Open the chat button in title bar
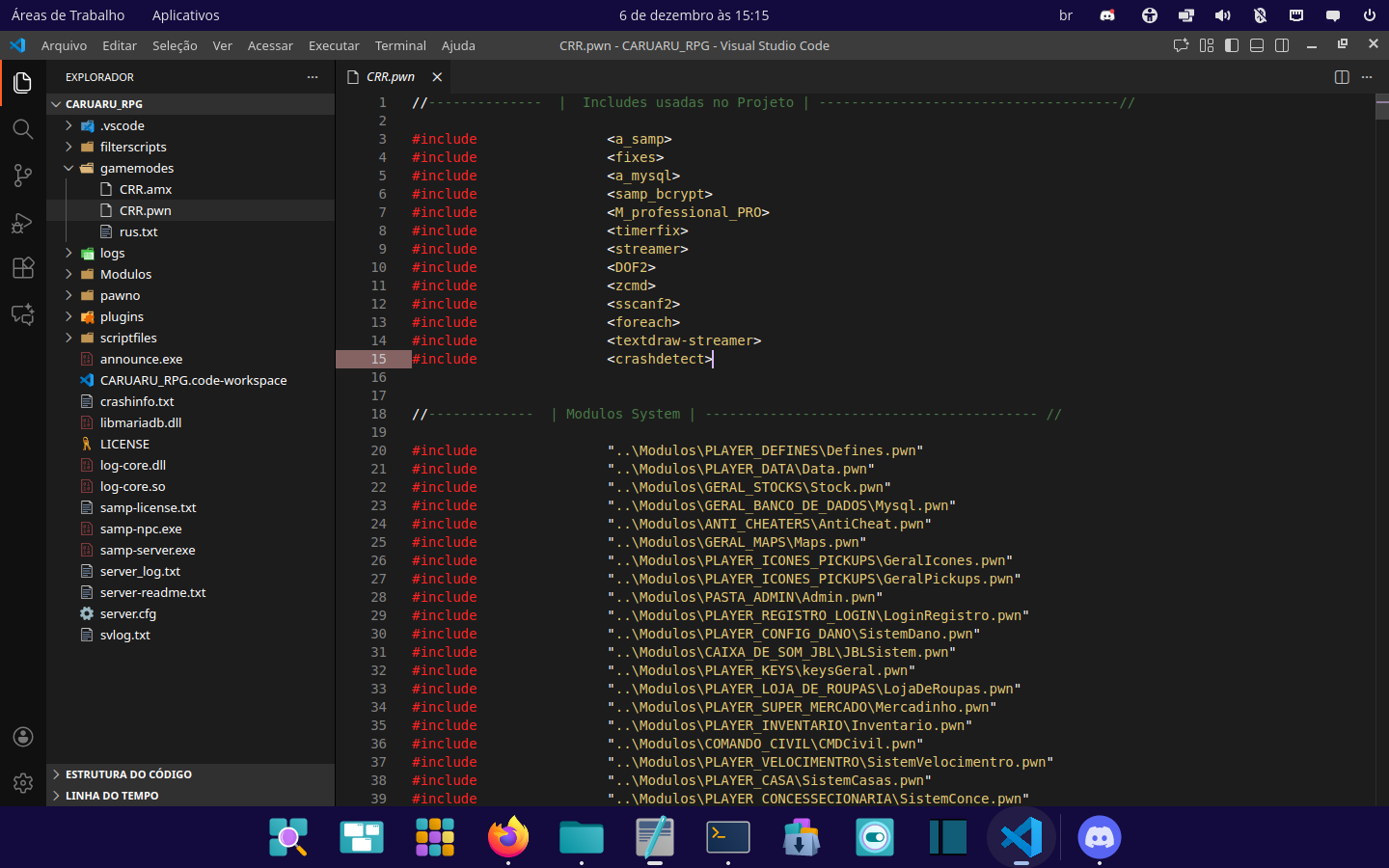The height and width of the screenshot is (868, 1389). click(x=1181, y=45)
